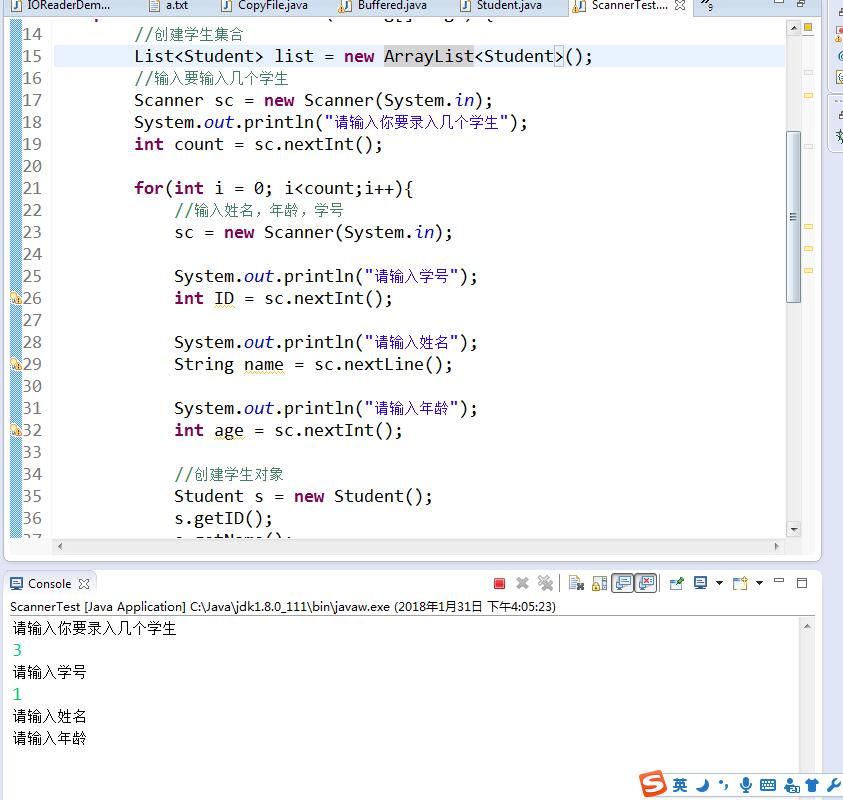Click comment '//创建学生对象' on line 34

[229, 474]
